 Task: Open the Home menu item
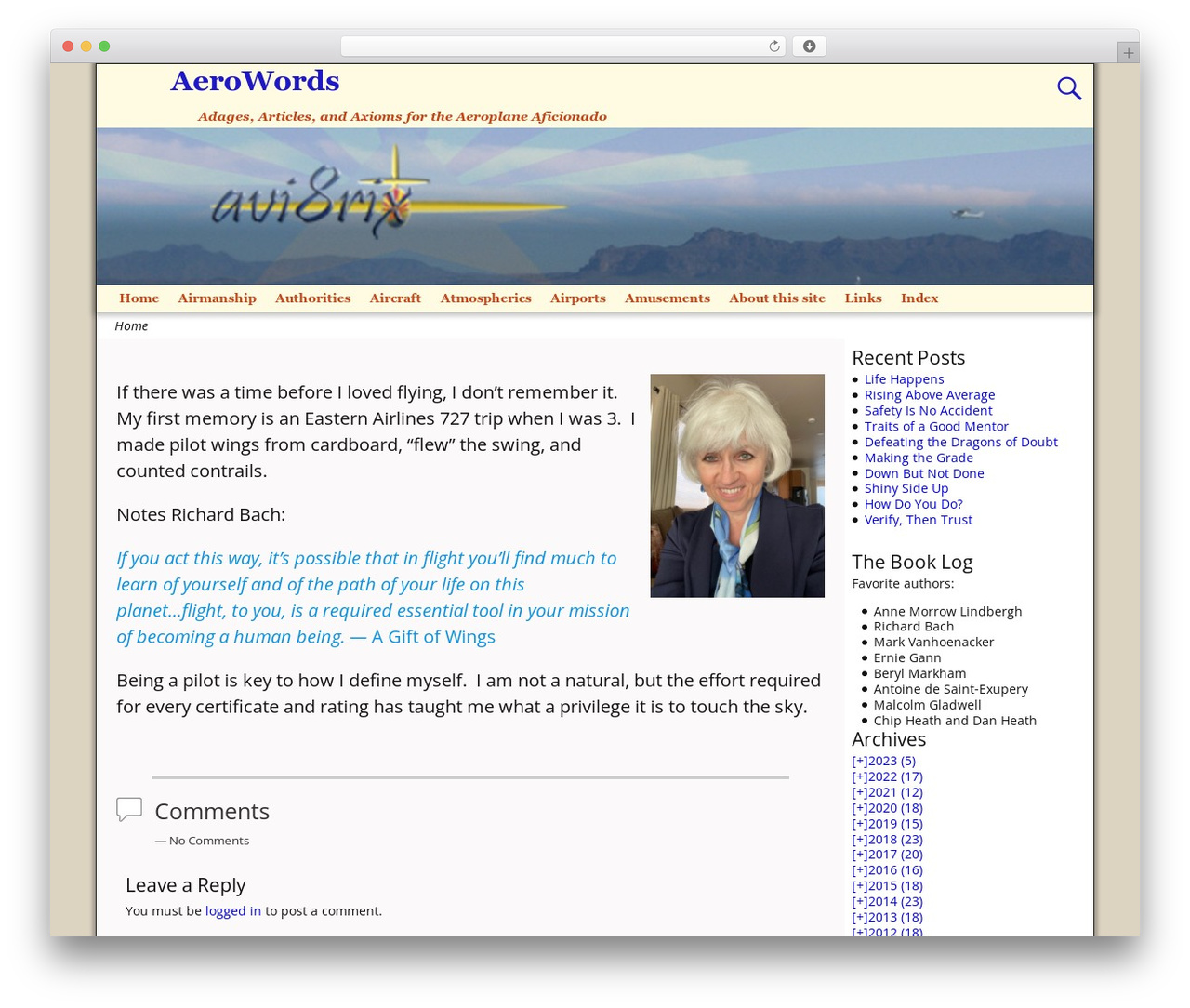[139, 298]
